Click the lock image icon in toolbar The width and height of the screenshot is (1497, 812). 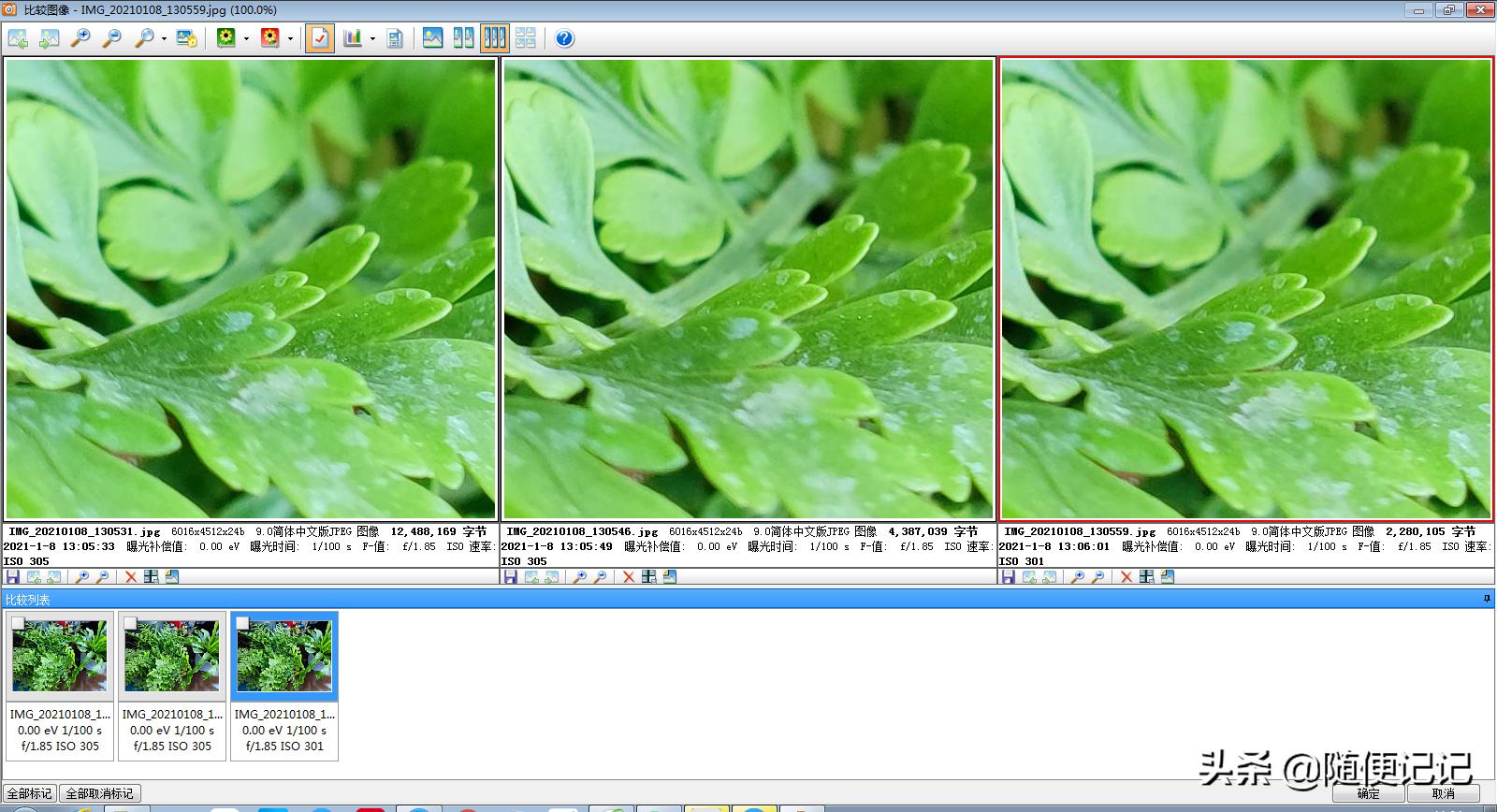point(186,38)
